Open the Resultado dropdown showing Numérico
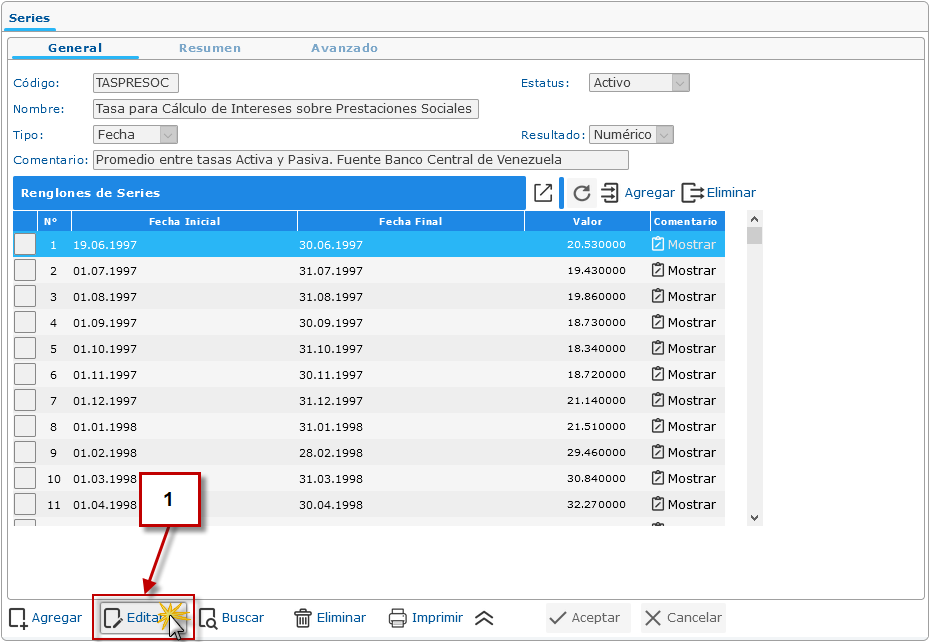Screen dimensions: 930x642 664,134
